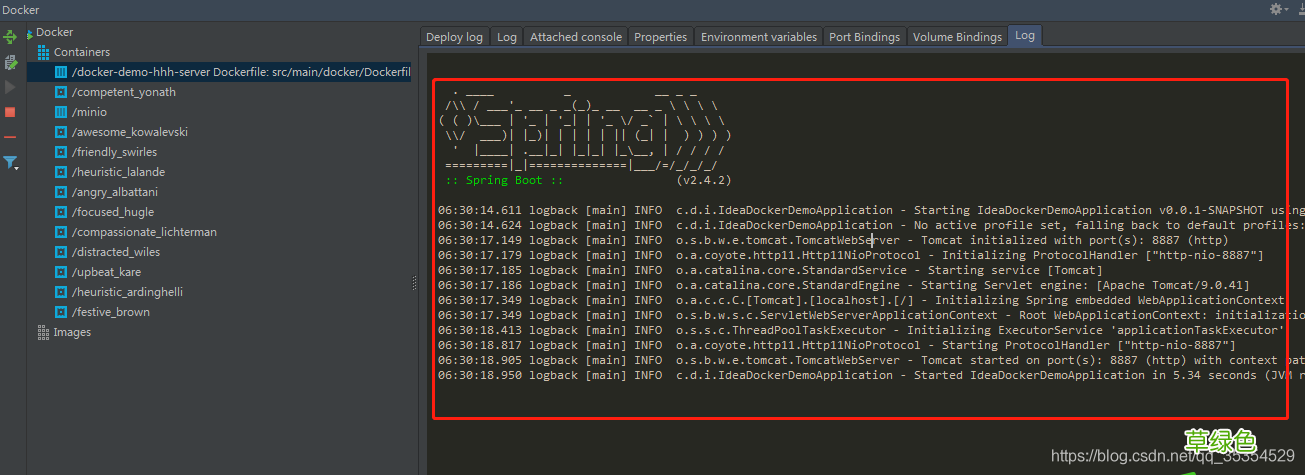This screenshot has width=1305, height=475.
Task: Select the /minio container
Action: click(x=89, y=112)
